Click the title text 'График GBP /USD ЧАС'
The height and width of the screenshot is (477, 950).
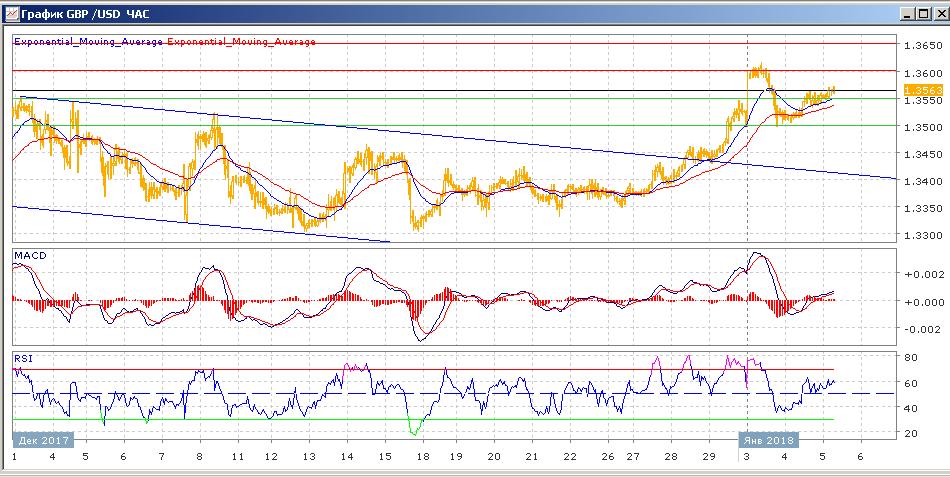coord(85,13)
